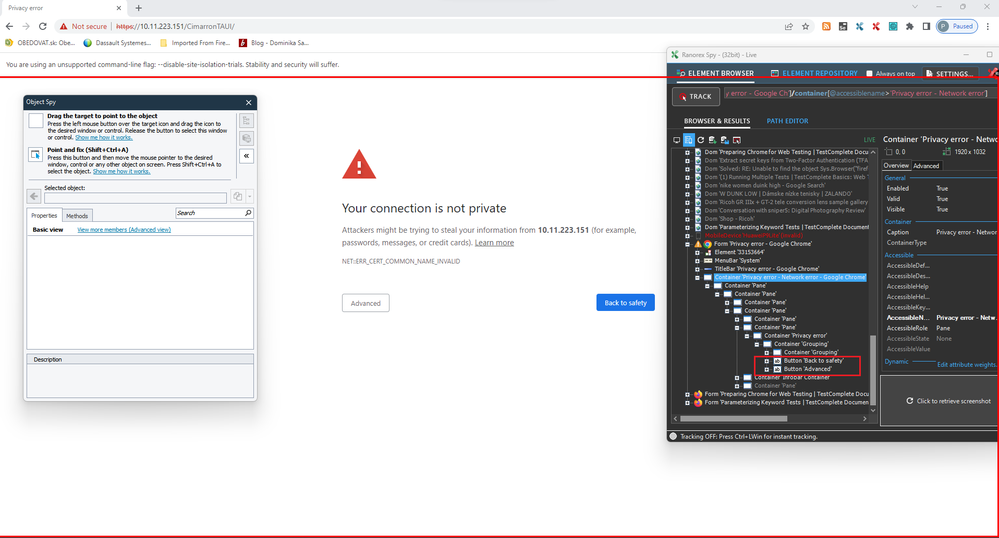Click the vertical scrollbar of element tree
The image size is (999, 538).
[x=873, y=369]
